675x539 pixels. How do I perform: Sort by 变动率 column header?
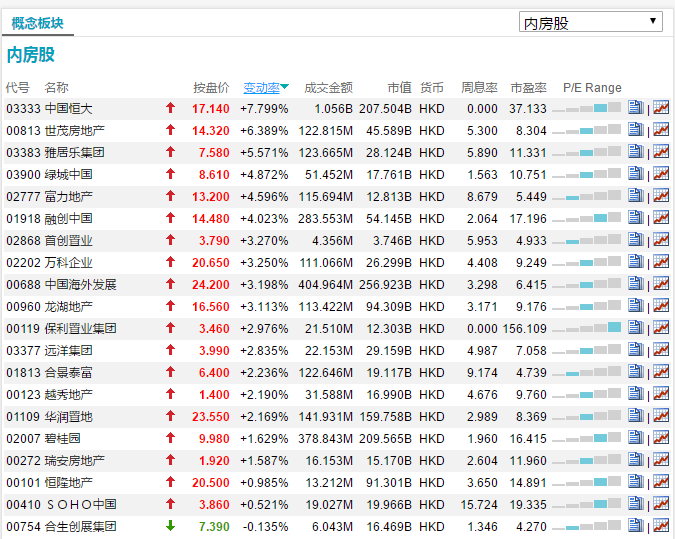[x=266, y=88]
